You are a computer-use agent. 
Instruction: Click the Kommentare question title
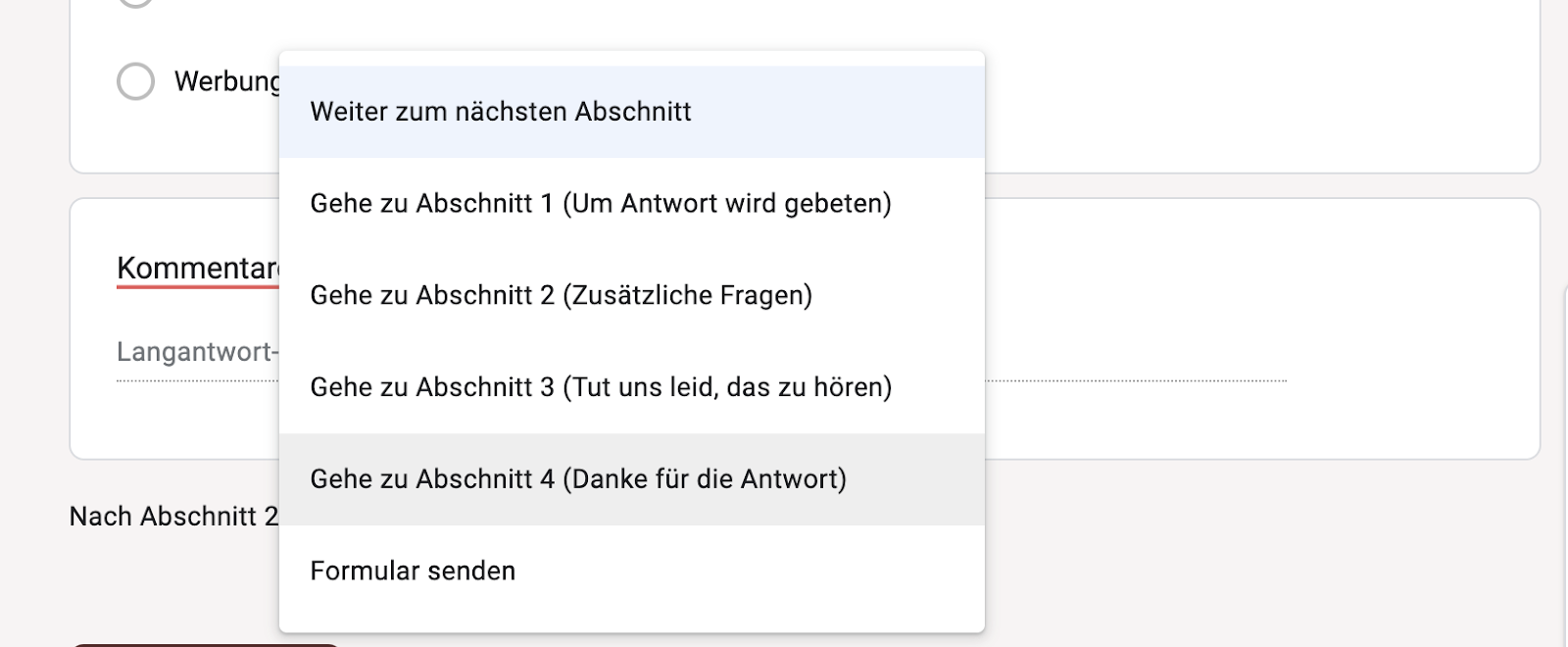pyautogui.click(x=196, y=268)
